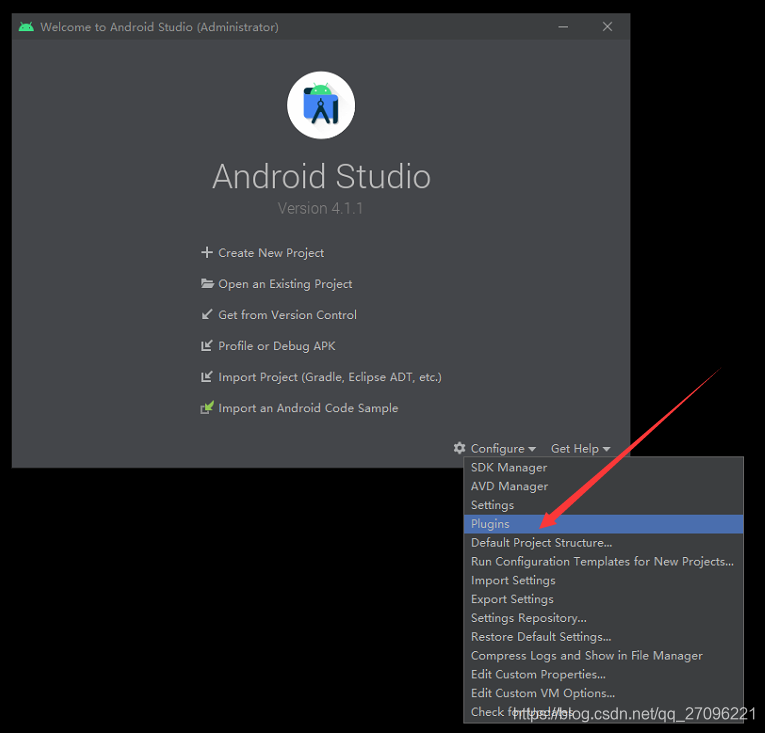Click the Android icon in title bar
Screen dimensions: 765x733
[x=26, y=27]
